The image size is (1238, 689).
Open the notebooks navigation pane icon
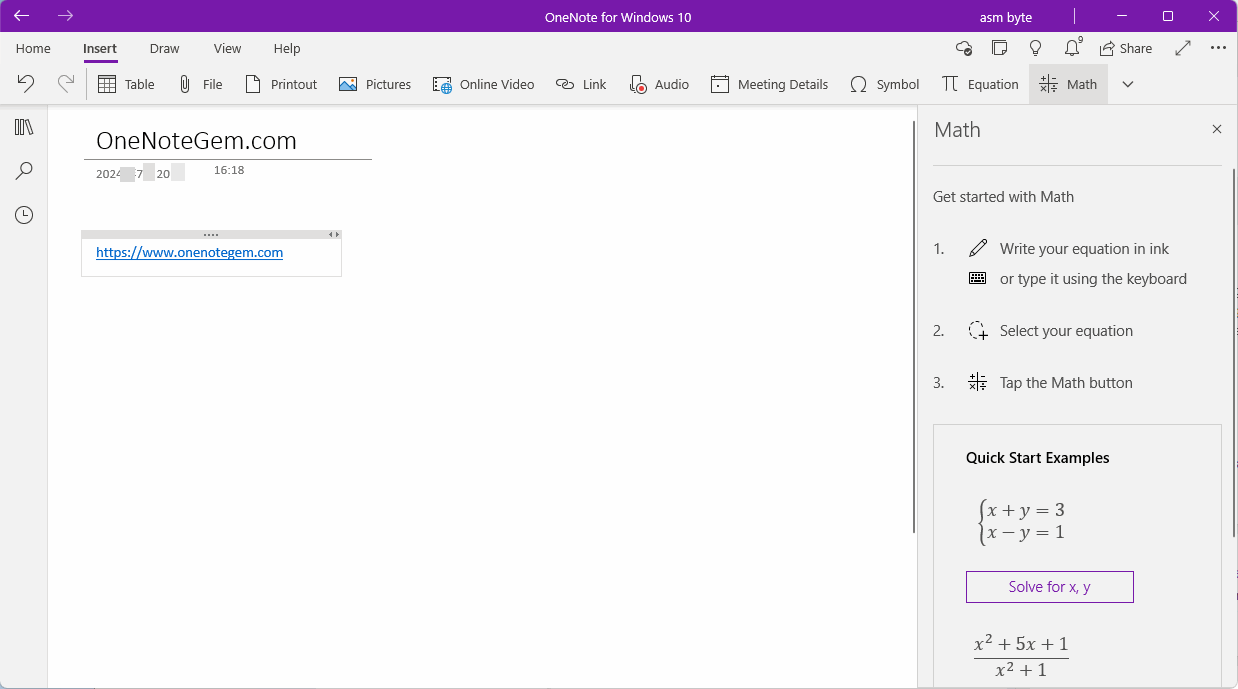point(24,127)
